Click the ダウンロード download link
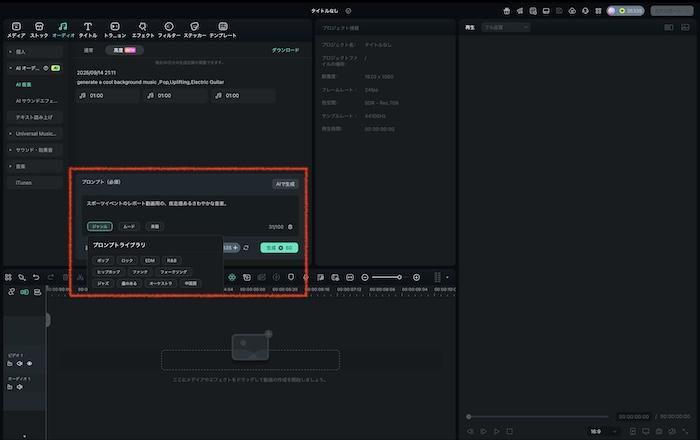Screen dimensions: 700x440 pos(285,49)
